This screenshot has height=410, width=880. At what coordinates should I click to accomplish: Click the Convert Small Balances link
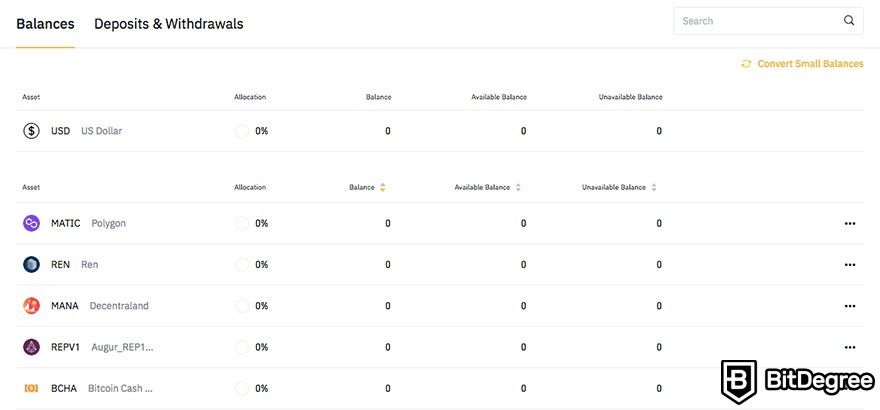(810, 64)
